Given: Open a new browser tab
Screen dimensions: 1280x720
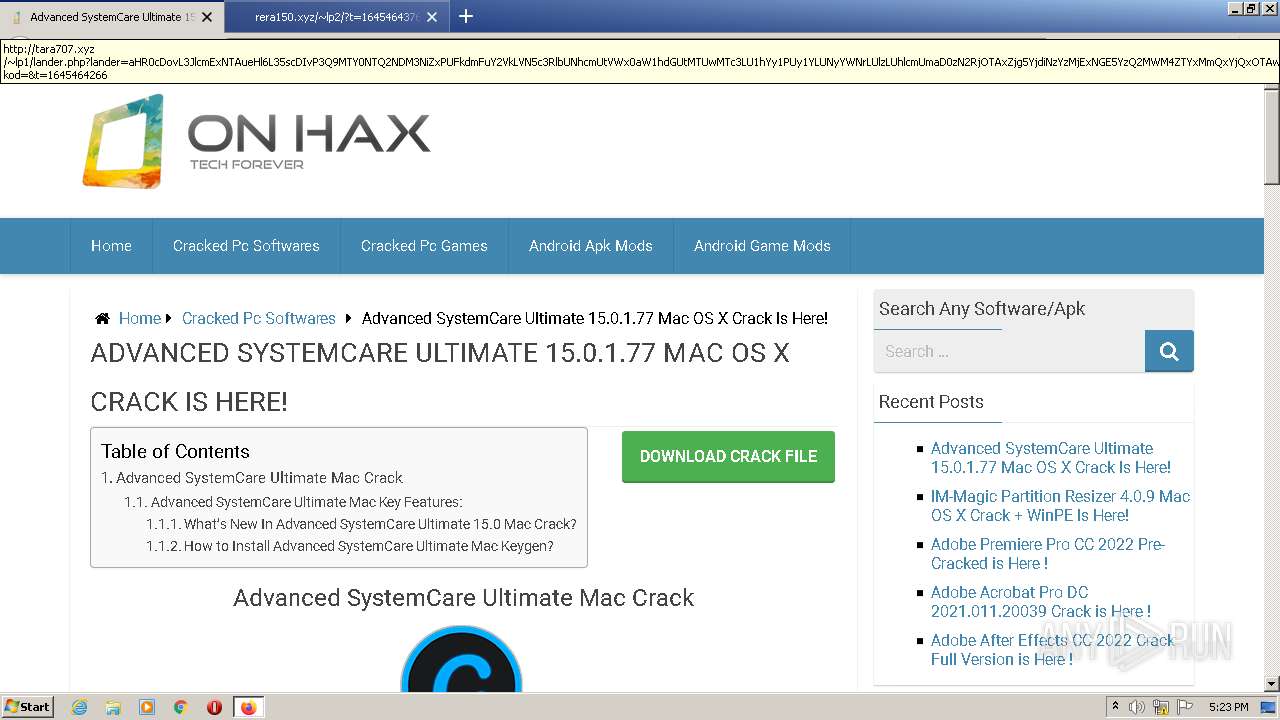Looking at the screenshot, I should point(466,16).
